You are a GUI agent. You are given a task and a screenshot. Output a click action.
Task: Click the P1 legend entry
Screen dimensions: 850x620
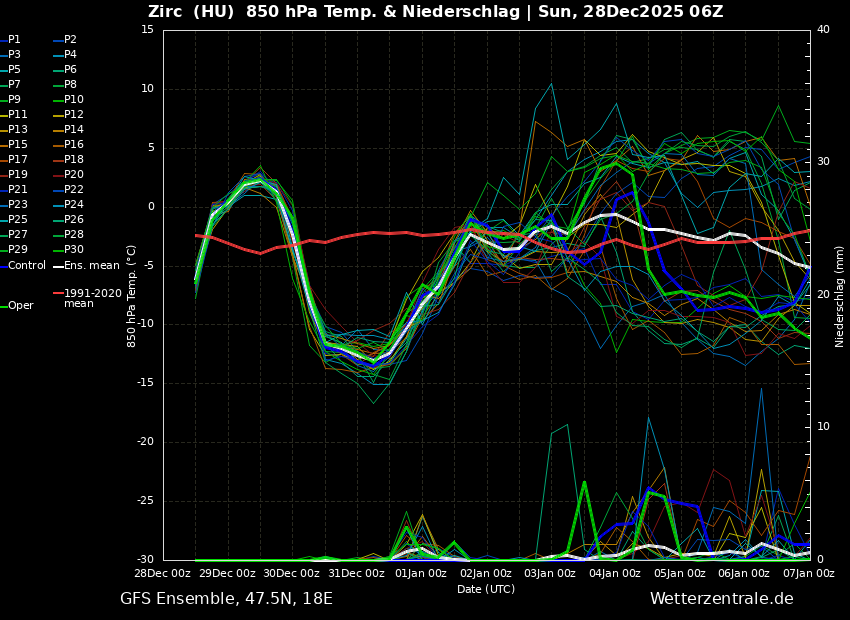pos(14,40)
